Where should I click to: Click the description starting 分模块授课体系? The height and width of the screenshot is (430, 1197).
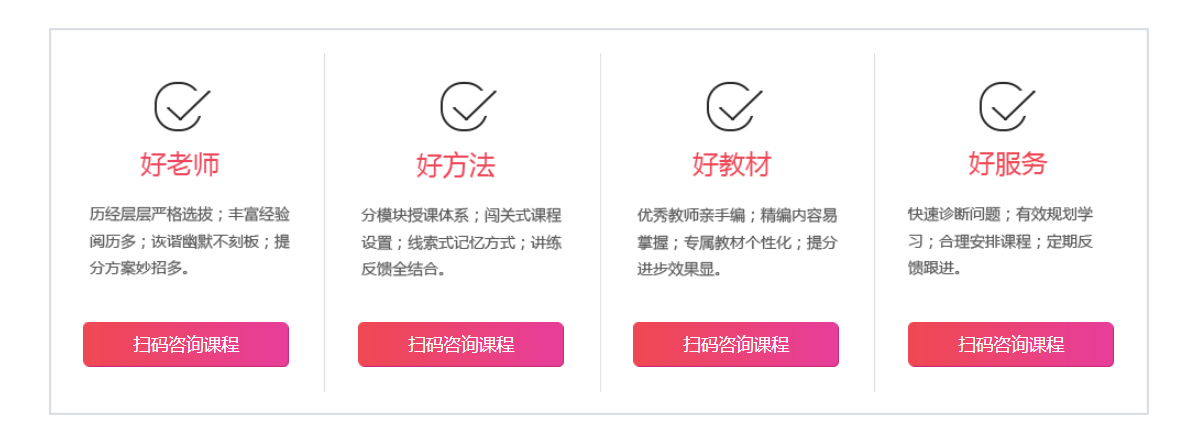pos(462,242)
